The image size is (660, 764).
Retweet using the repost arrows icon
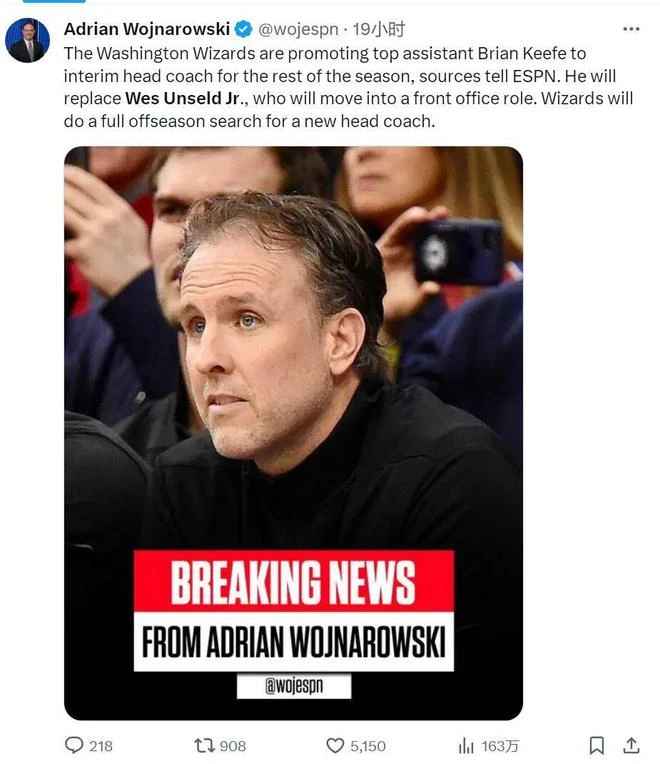point(204,745)
